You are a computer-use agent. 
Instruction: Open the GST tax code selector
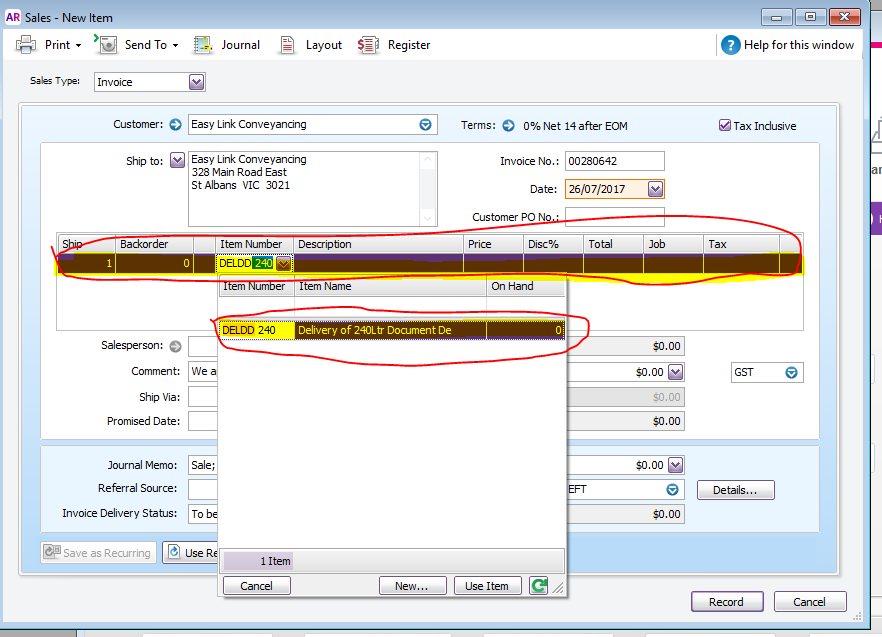point(791,373)
